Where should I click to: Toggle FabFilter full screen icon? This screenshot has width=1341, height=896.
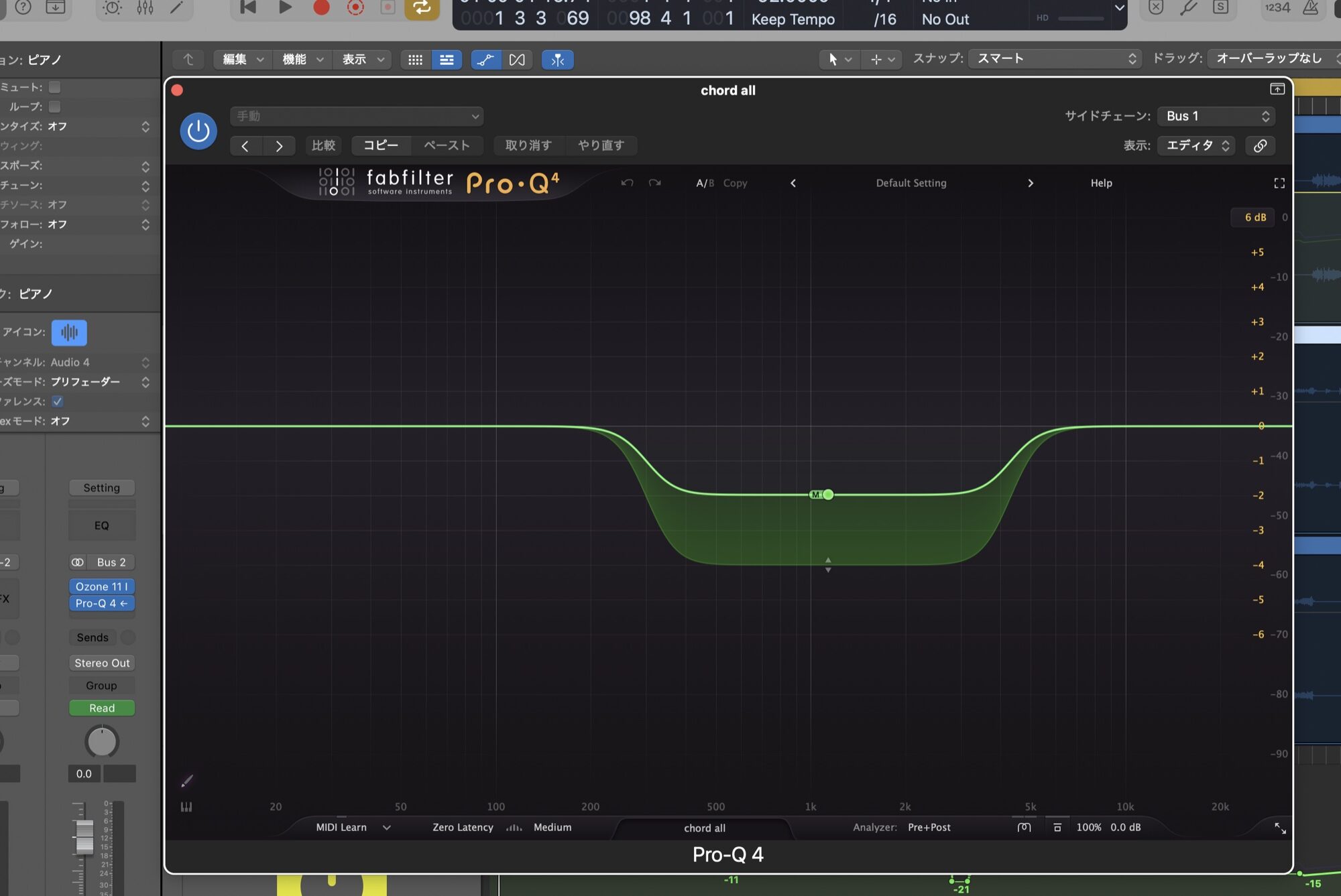[1279, 183]
